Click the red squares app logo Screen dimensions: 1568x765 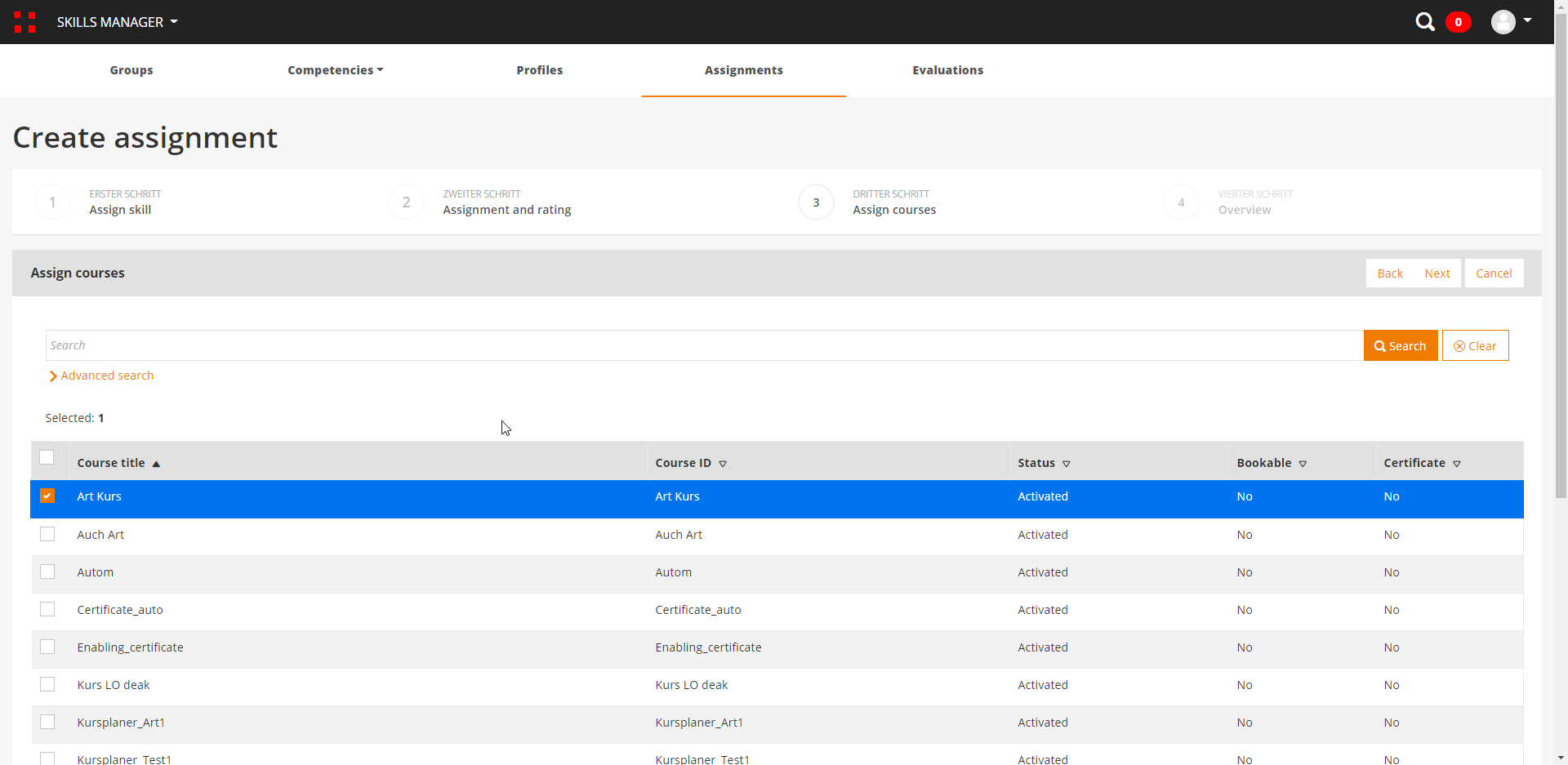[24, 22]
